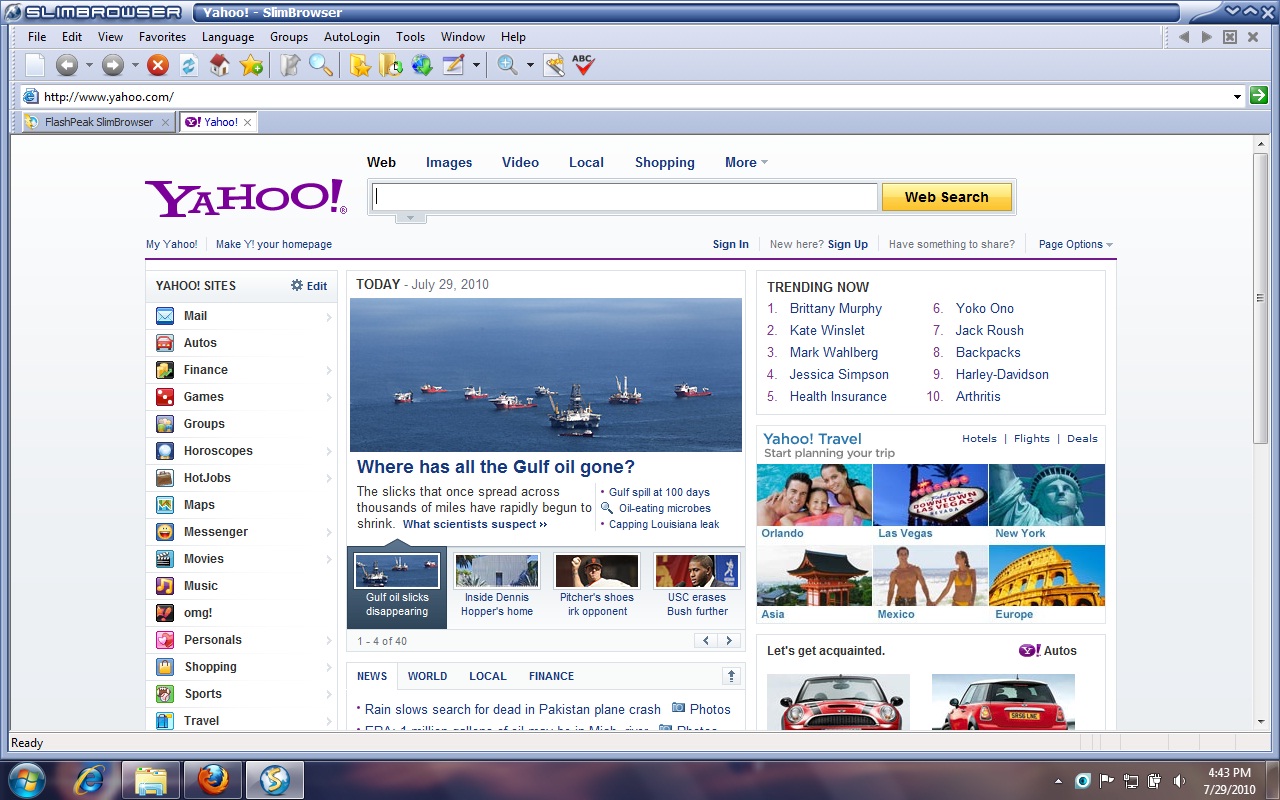Click the Yahoo! search input field
This screenshot has width=1280, height=800.
[624, 197]
